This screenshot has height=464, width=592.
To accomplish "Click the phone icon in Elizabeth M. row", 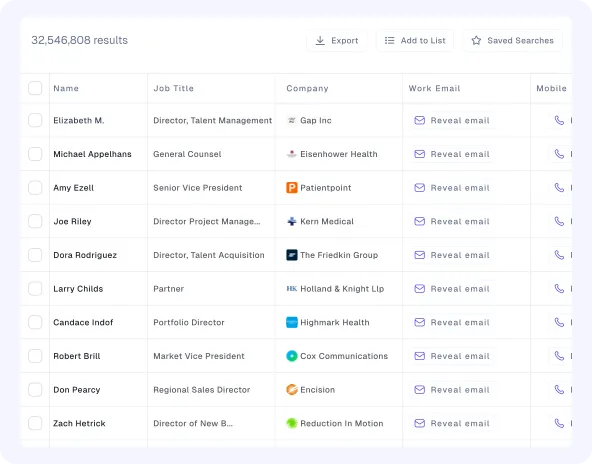I will (559, 120).
